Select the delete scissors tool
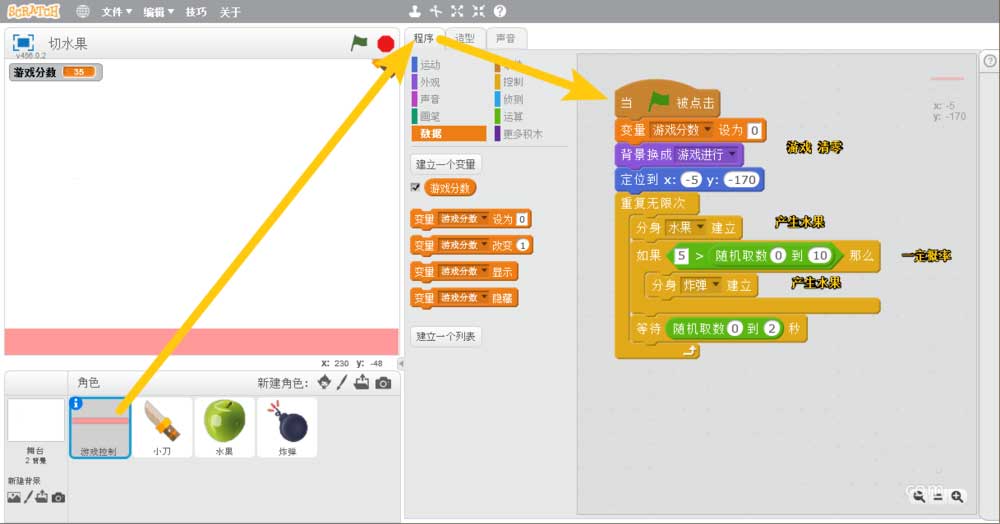The width and height of the screenshot is (1000, 524). [x=436, y=11]
